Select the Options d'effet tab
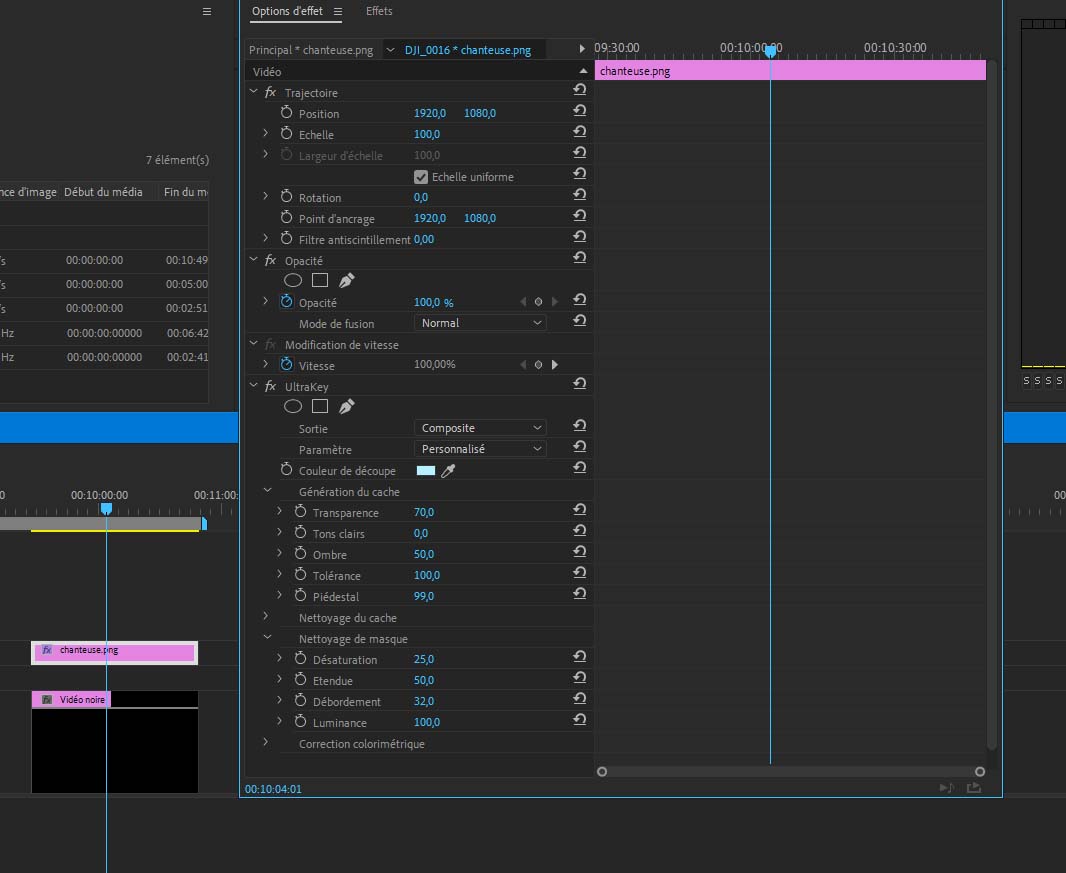 tap(287, 11)
